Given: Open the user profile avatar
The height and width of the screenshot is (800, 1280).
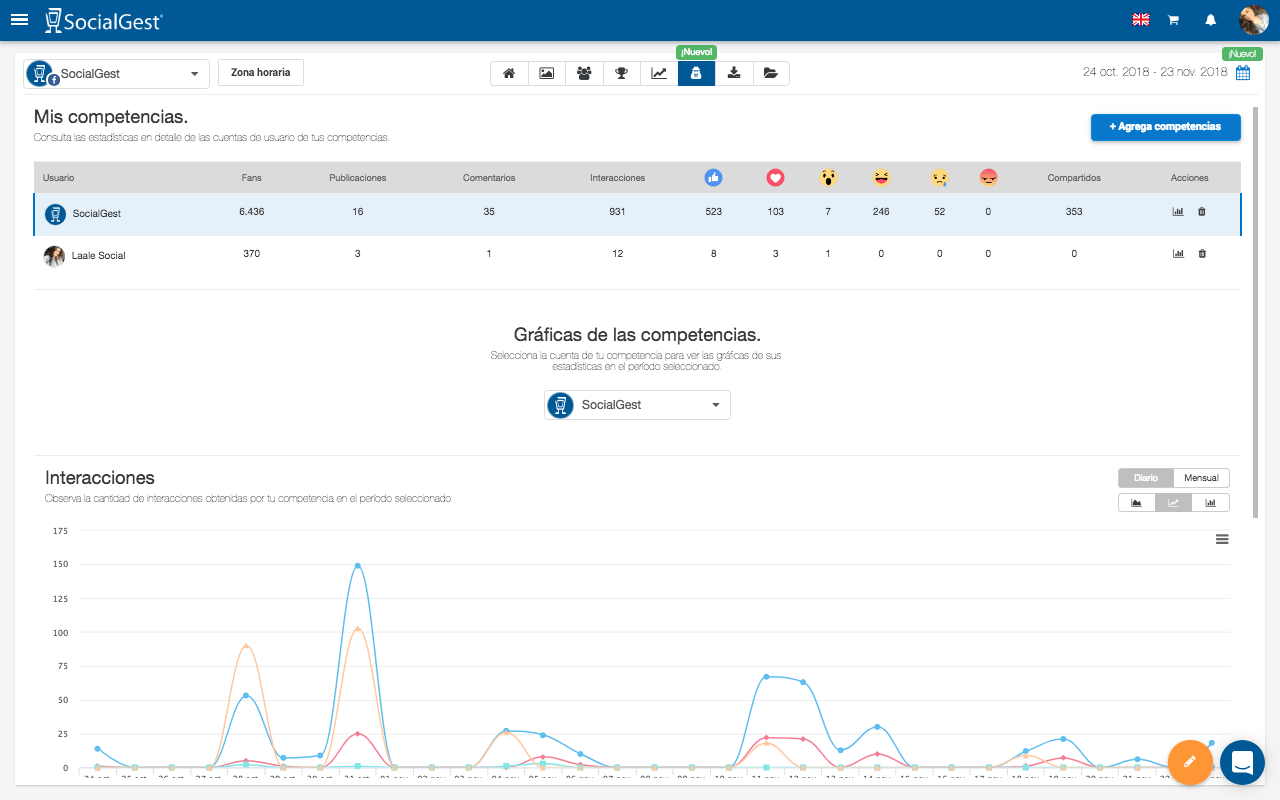Looking at the screenshot, I should [x=1254, y=20].
